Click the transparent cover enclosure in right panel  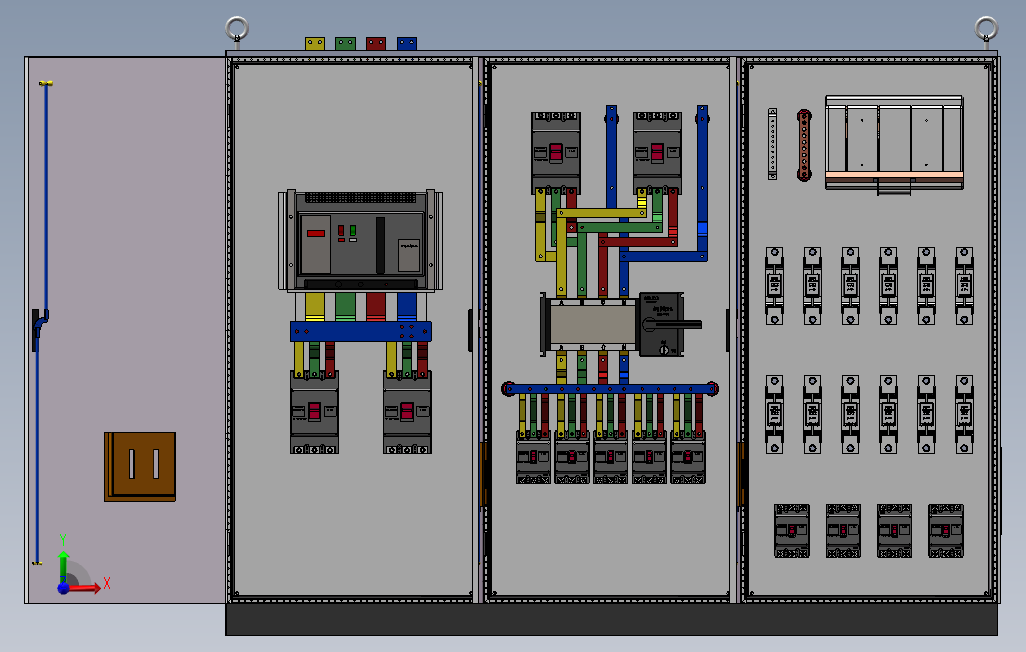pos(894,143)
